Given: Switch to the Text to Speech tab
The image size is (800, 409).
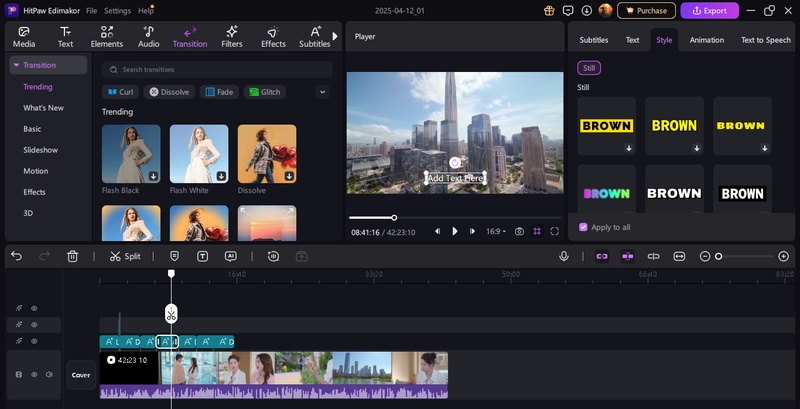Looking at the screenshot, I should pyautogui.click(x=766, y=40).
